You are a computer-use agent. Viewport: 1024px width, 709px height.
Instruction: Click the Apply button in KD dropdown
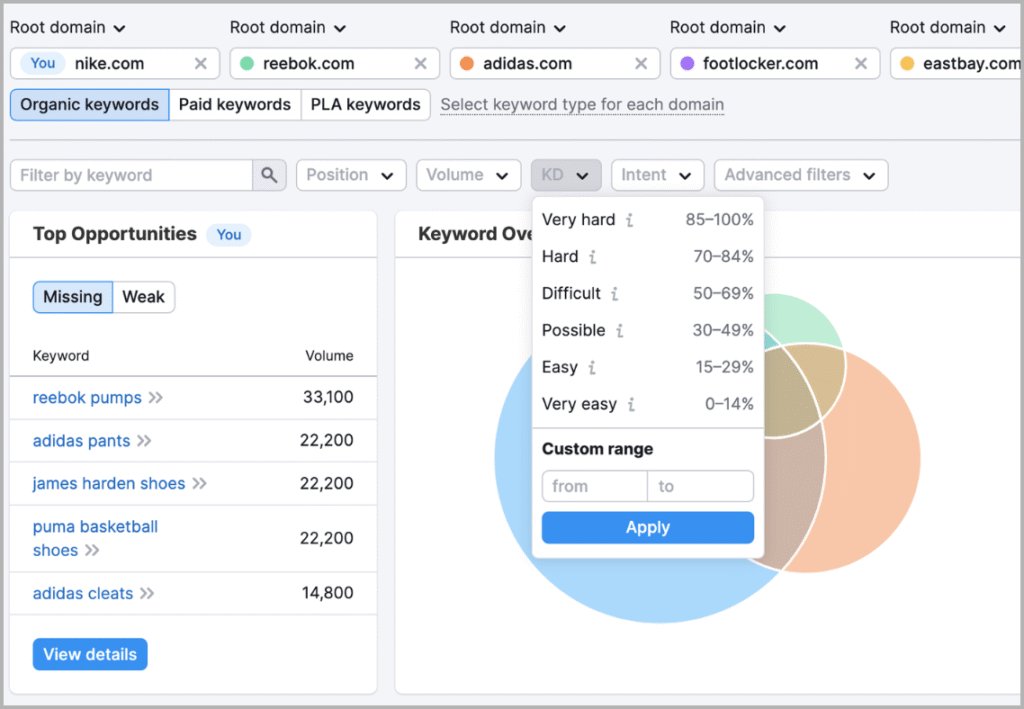(x=647, y=527)
